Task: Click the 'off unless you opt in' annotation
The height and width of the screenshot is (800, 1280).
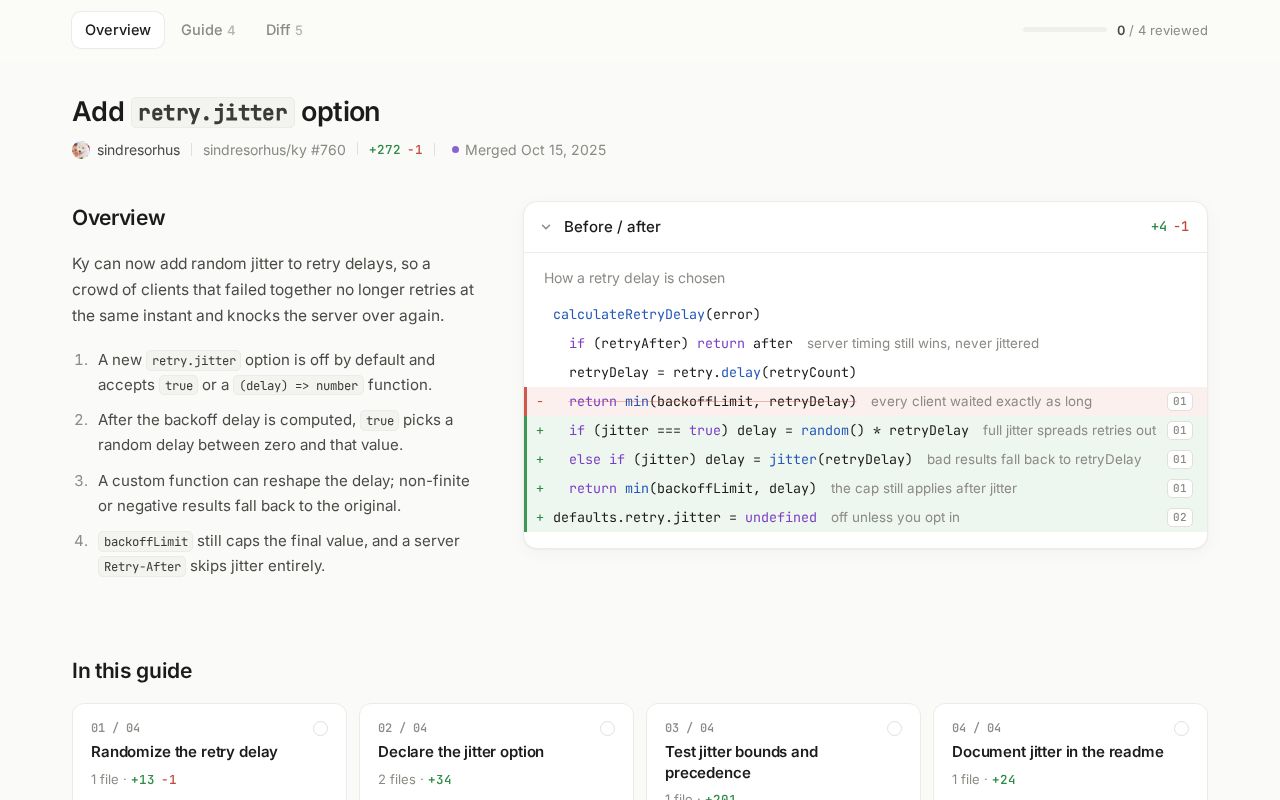Action: 895,517
